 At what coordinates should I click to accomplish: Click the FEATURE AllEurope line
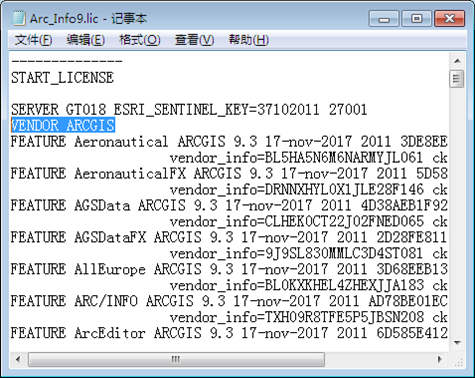pos(229,269)
